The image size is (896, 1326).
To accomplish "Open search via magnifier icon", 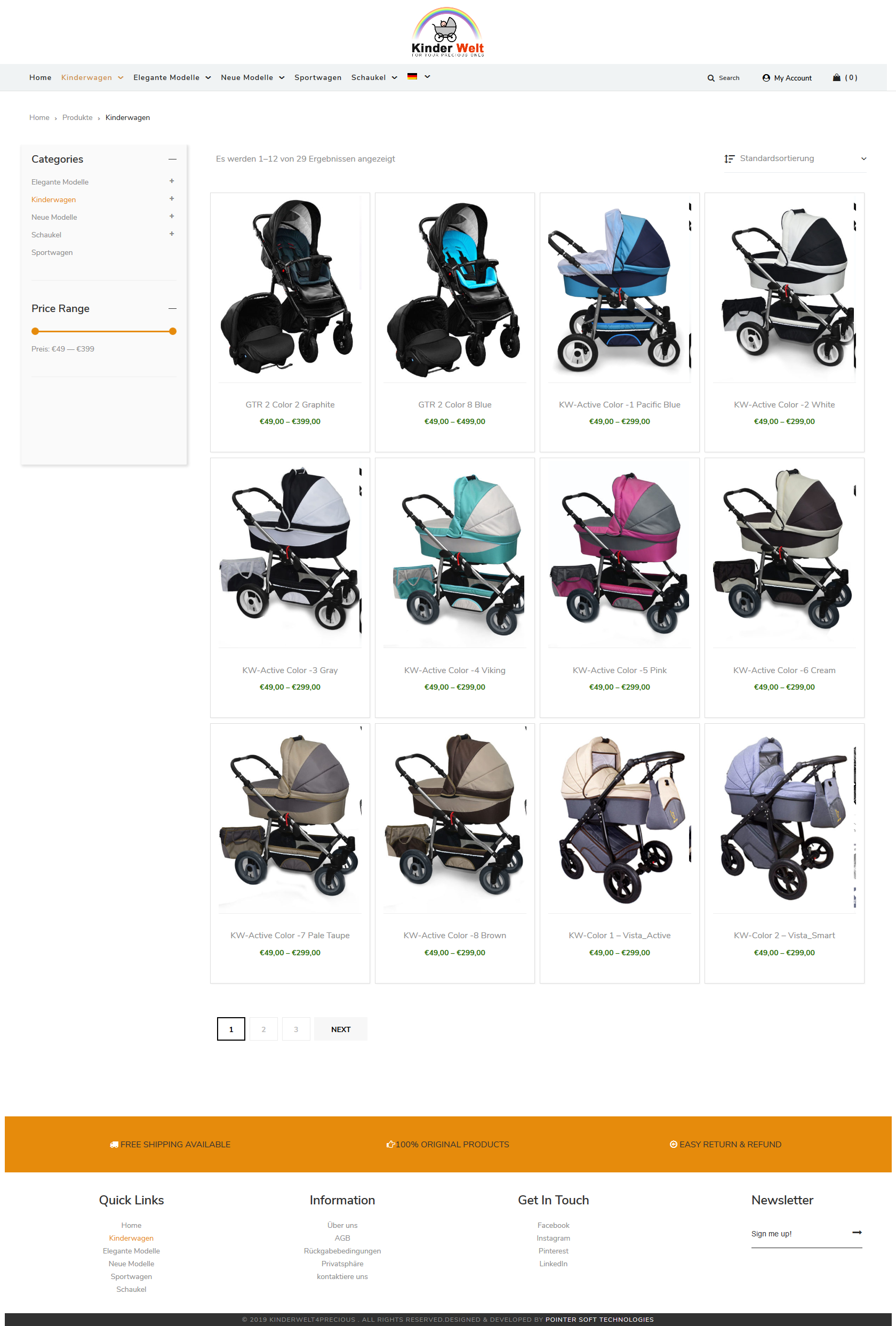I will [x=710, y=78].
